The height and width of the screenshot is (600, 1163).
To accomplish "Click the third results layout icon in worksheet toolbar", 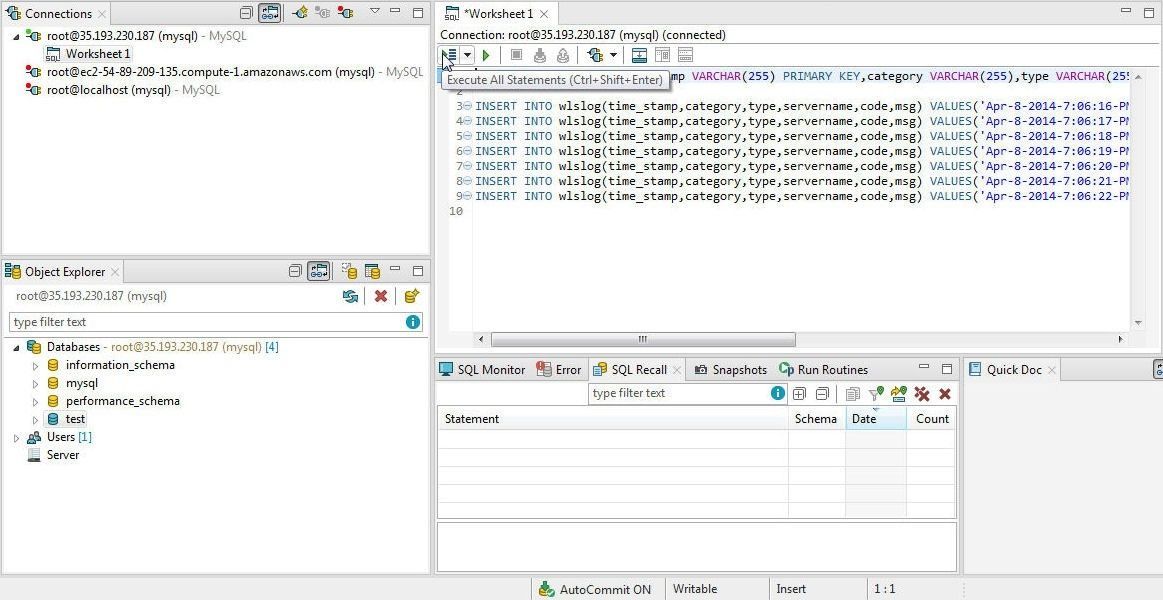I will pyautogui.click(x=685, y=55).
